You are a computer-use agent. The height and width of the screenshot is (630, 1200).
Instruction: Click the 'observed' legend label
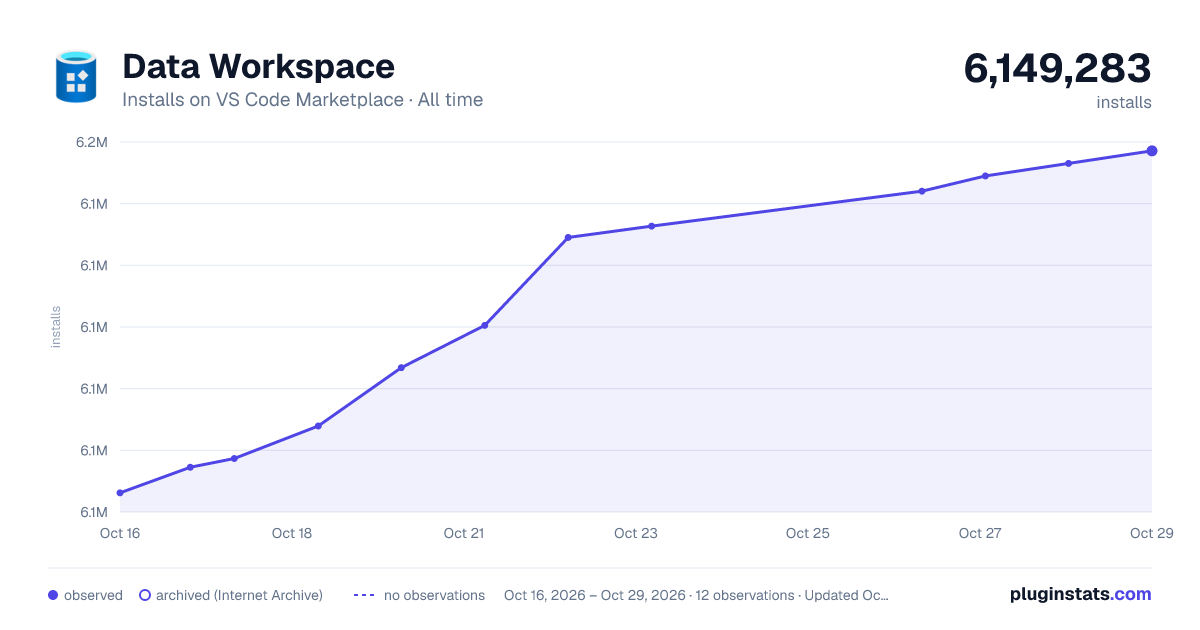click(x=93, y=595)
